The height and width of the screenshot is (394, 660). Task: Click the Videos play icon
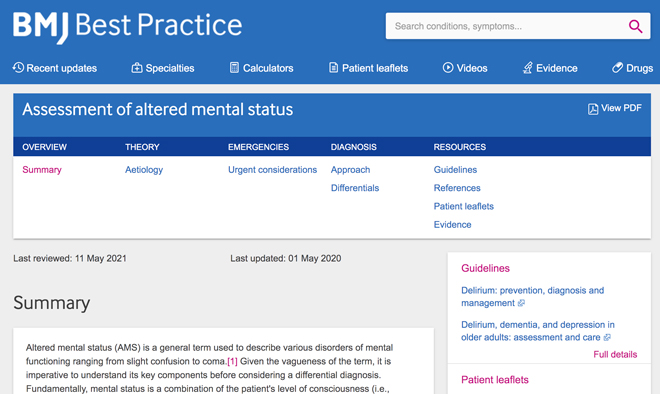point(448,67)
